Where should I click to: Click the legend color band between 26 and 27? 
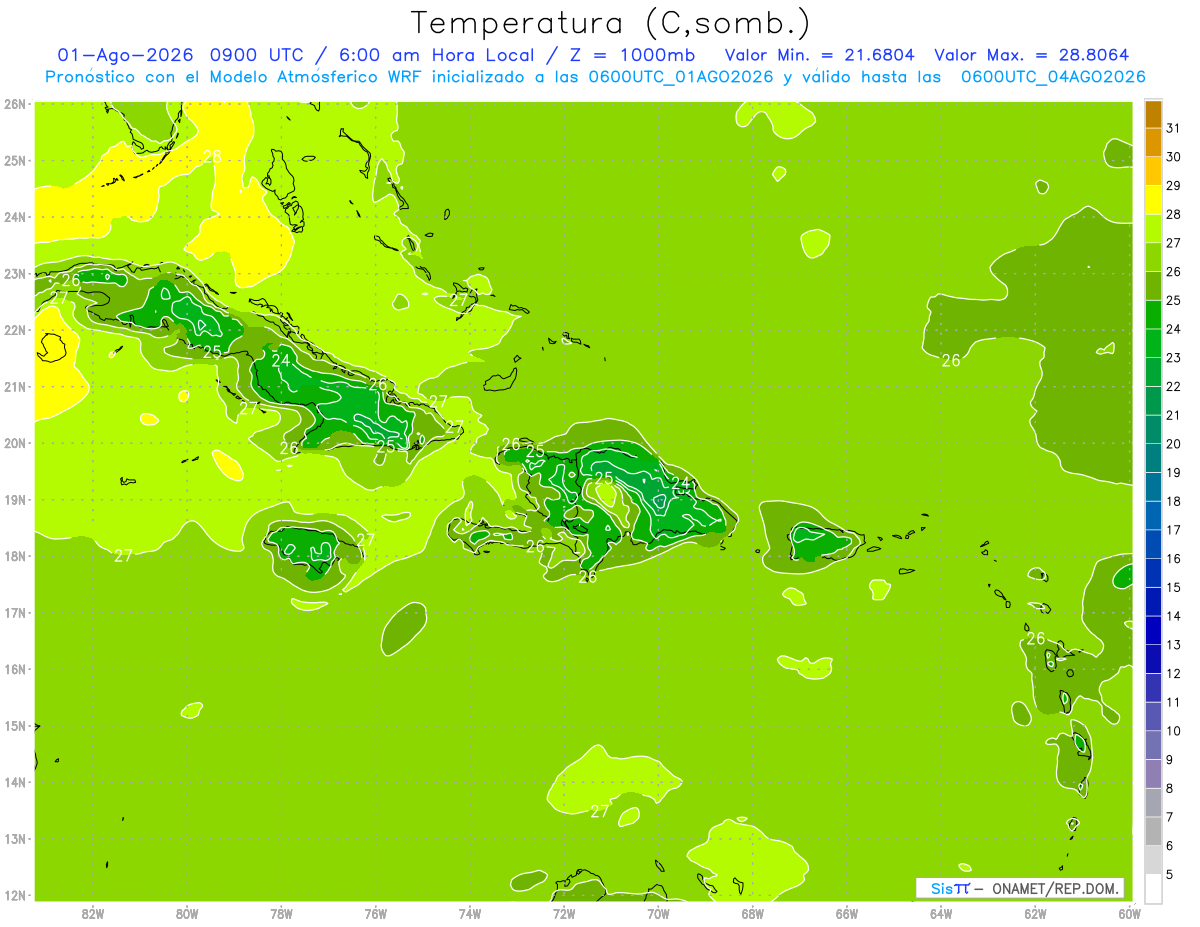(x=1153, y=257)
